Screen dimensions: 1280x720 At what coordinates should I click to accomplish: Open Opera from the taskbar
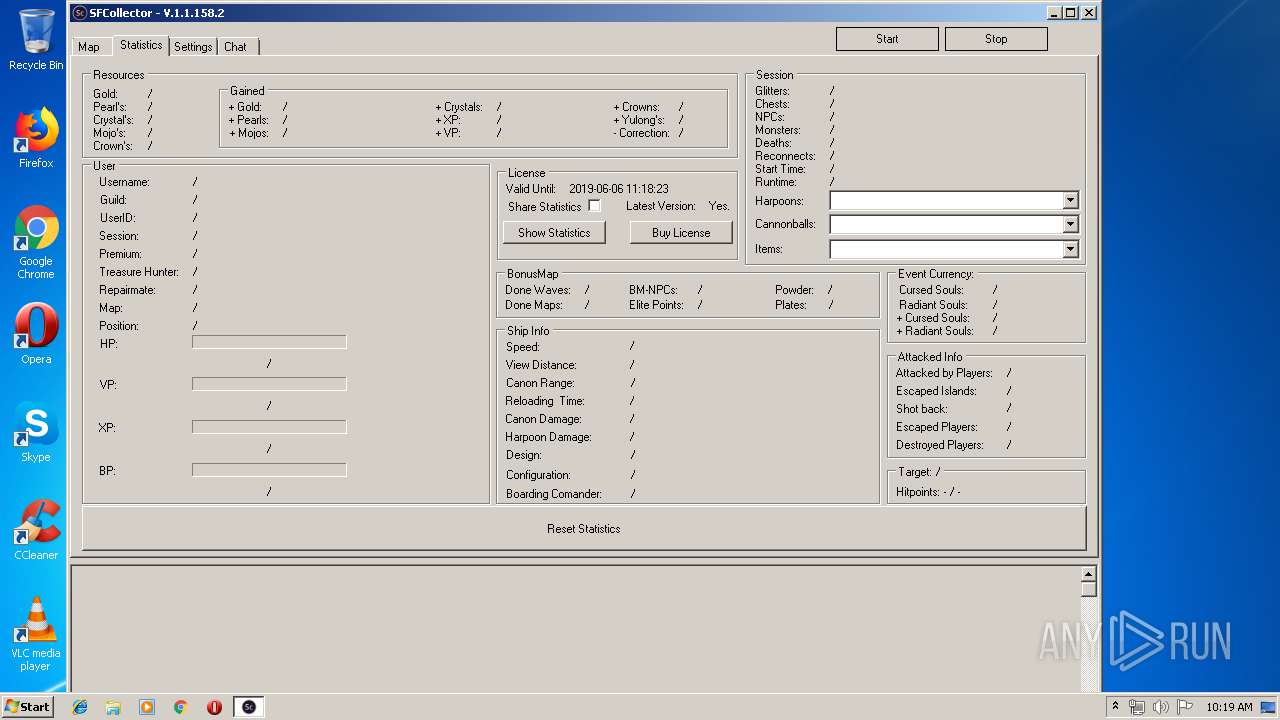pyautogui.click(x=214, y=707)
